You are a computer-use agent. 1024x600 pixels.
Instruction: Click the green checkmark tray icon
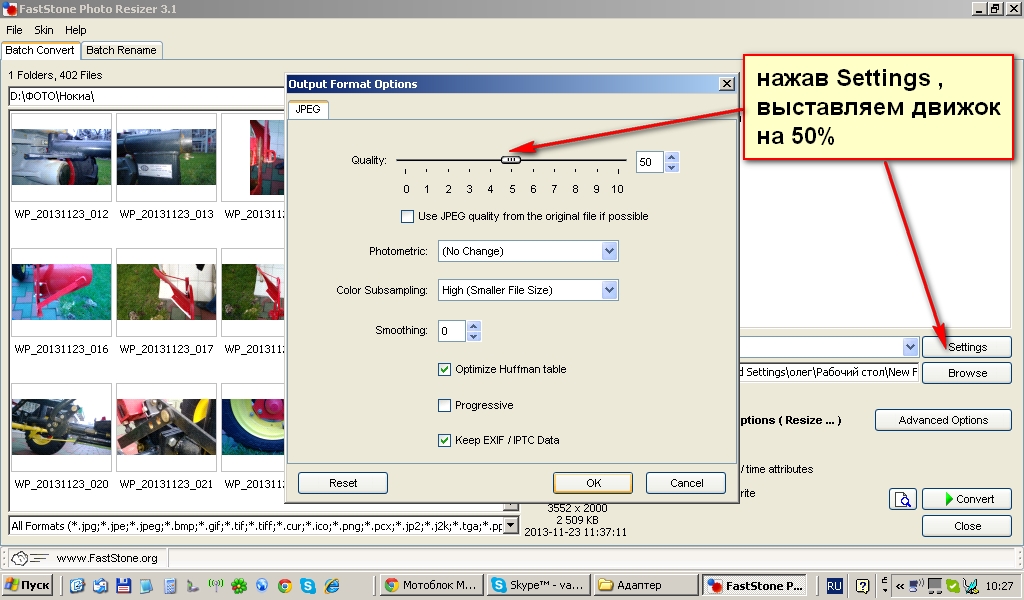click(x=953, y=586)
